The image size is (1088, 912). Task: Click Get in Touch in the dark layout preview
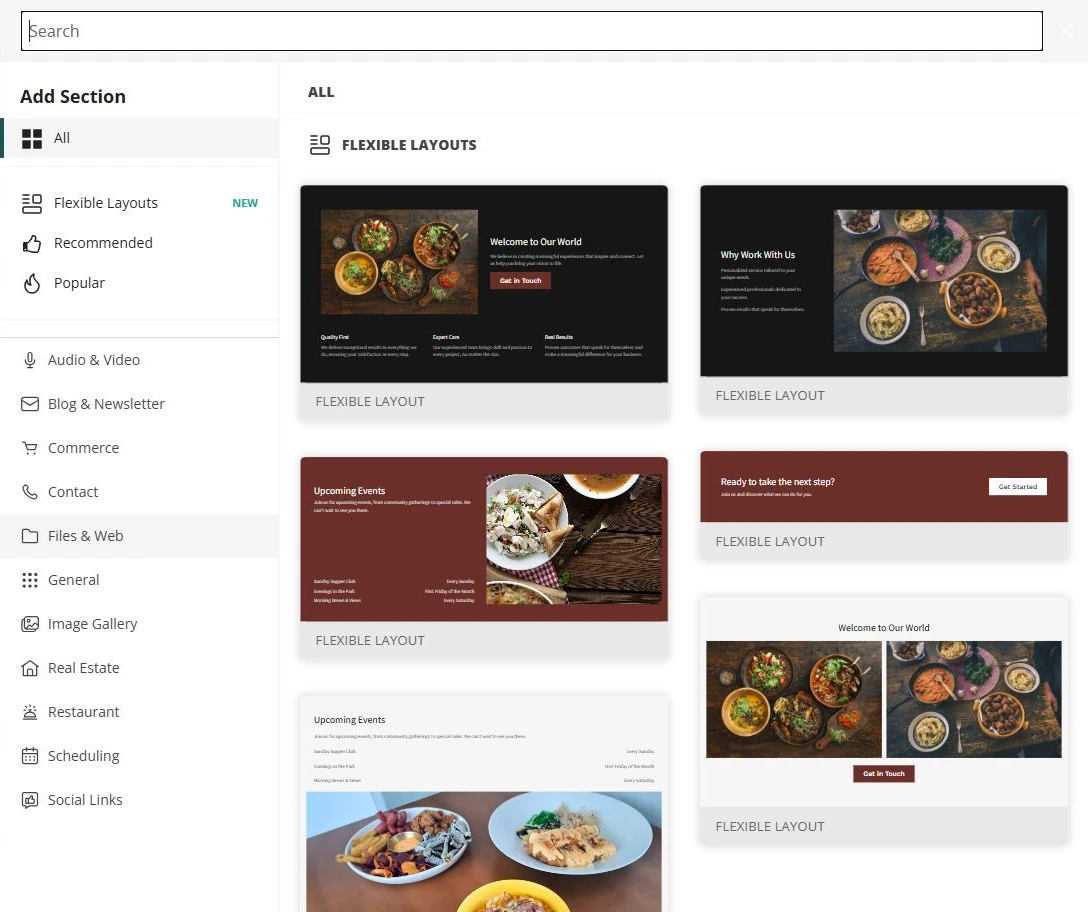point(520,280)
